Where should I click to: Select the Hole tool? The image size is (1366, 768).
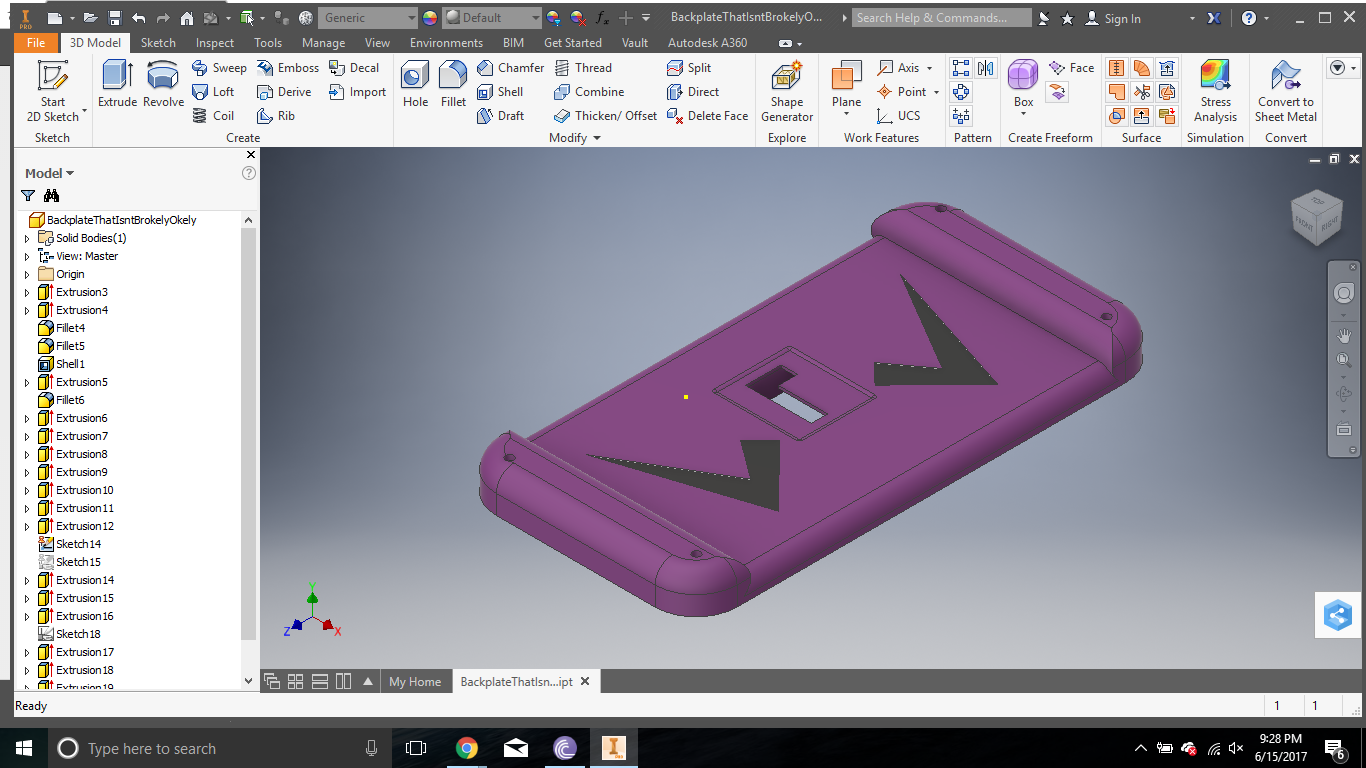click(415, 84)
